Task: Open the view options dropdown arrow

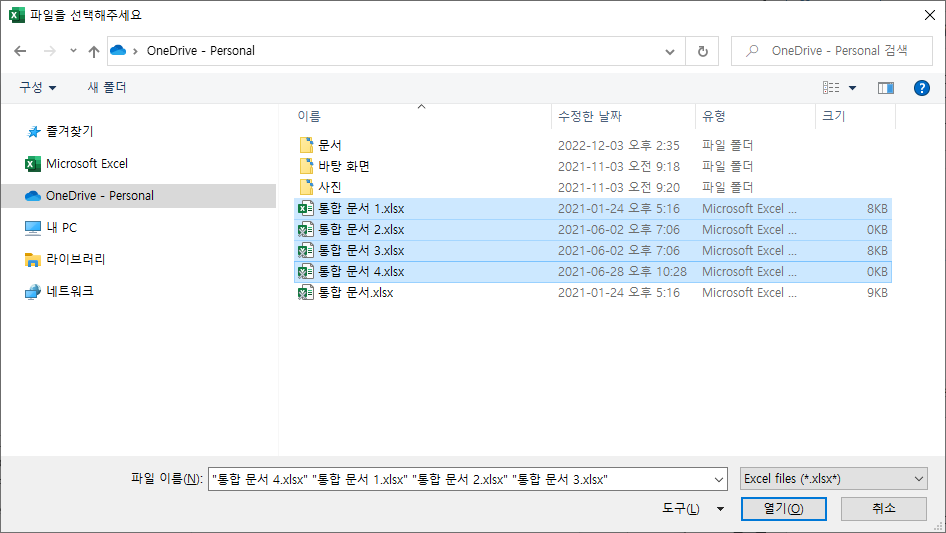Action: [852, 88]
